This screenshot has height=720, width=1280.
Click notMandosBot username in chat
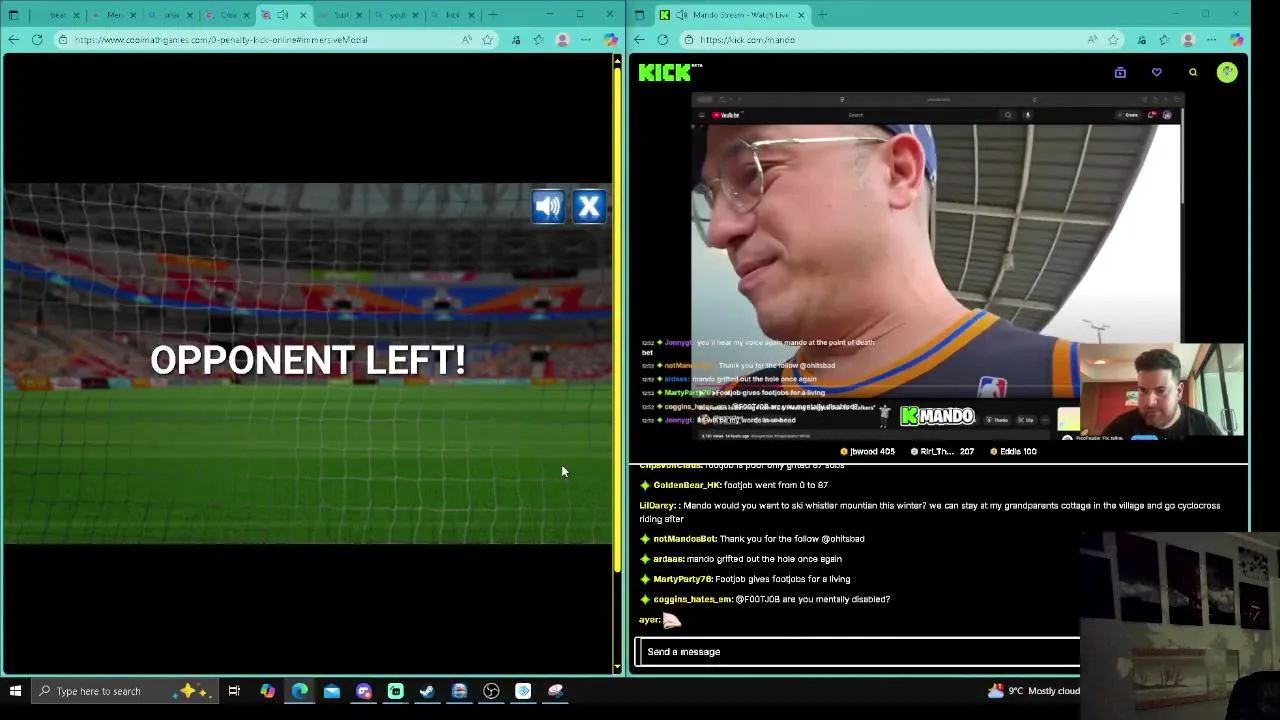tap(684, 539)
